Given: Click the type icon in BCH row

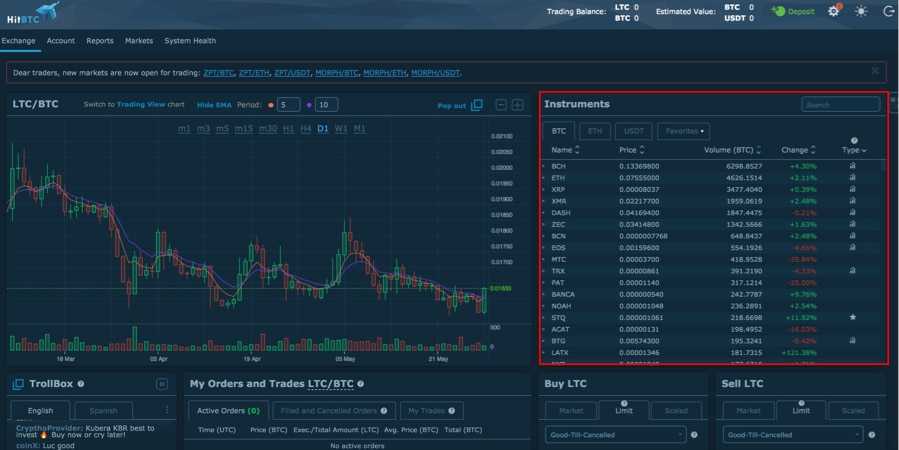Looking at the screenshot, I should [853, 166].
